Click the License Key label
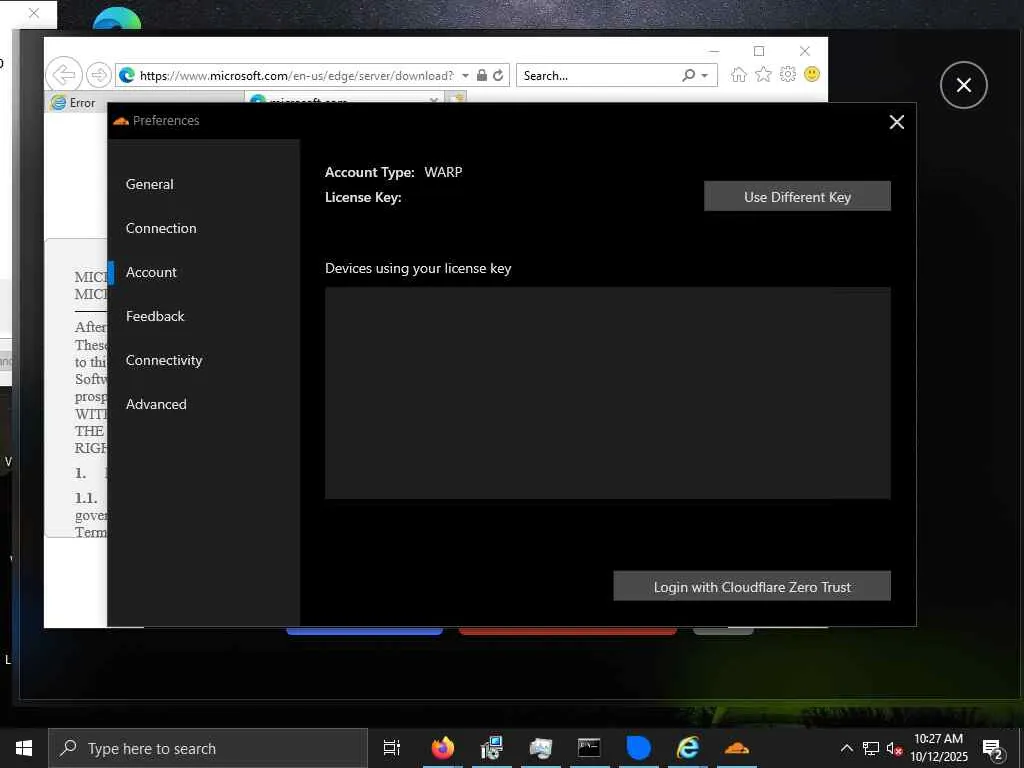Image resolution: width=1024 pixels, height=768 pixels. 363,197
